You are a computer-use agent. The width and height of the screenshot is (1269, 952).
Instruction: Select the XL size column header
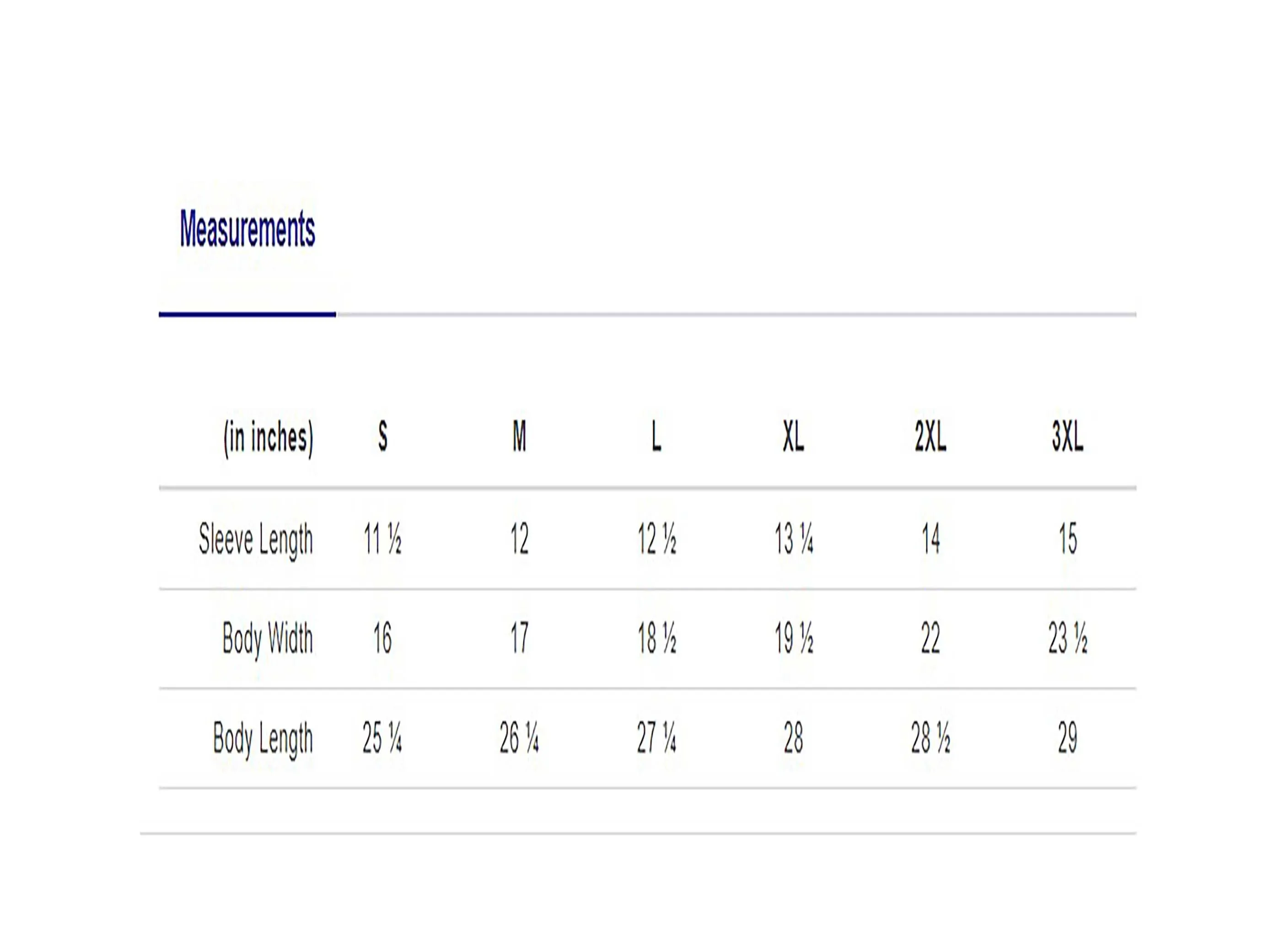pos(793,437)
